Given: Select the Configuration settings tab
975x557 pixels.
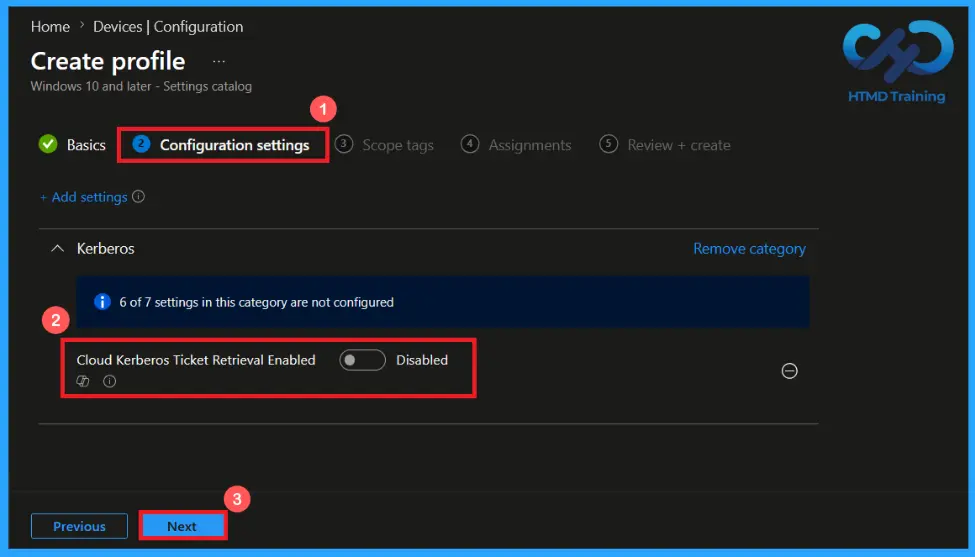Looking at the screenshot, I should pyautogui.click(x=221, y=145).
